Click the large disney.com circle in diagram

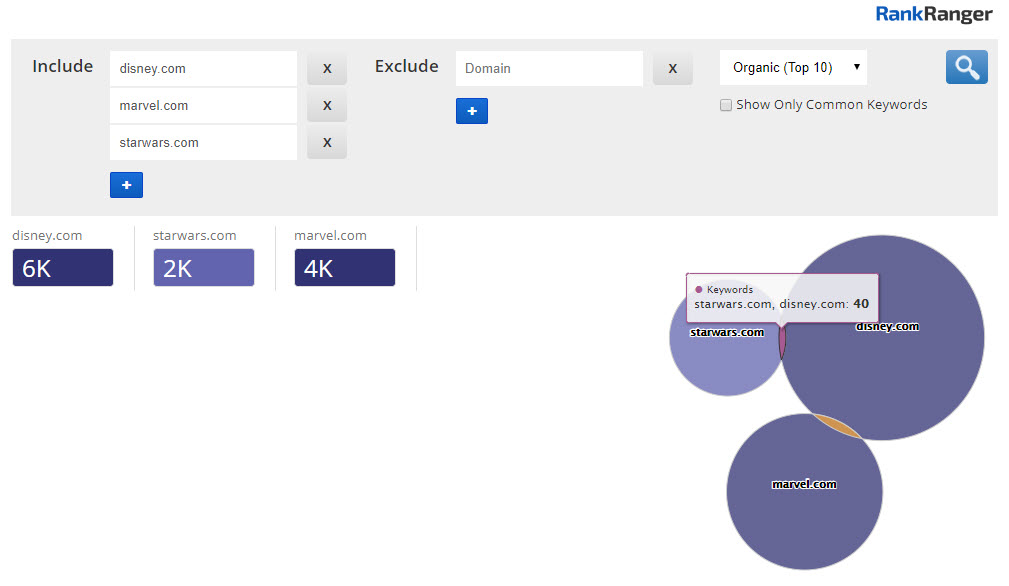tap(900, 370)
